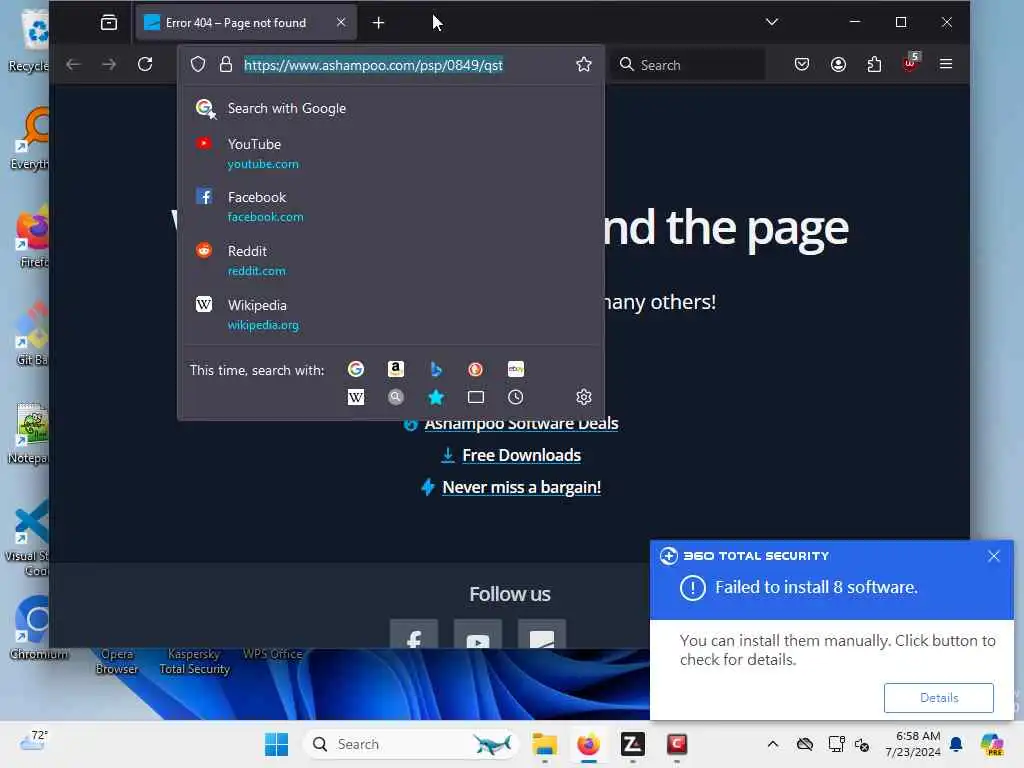Viewport: 1024px width, 768px height.
Task: Open Save to Pocket icon
Action: click(802, 64)
